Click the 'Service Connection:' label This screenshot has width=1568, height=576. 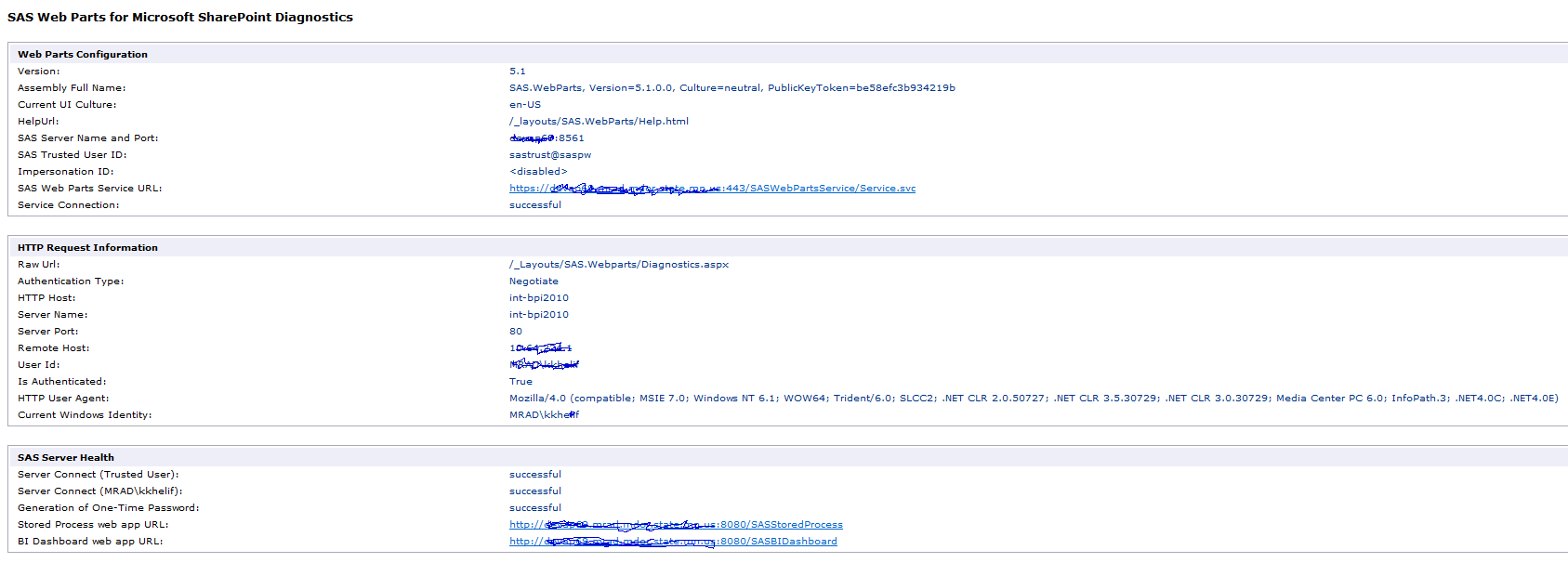(x=68, y=205)
